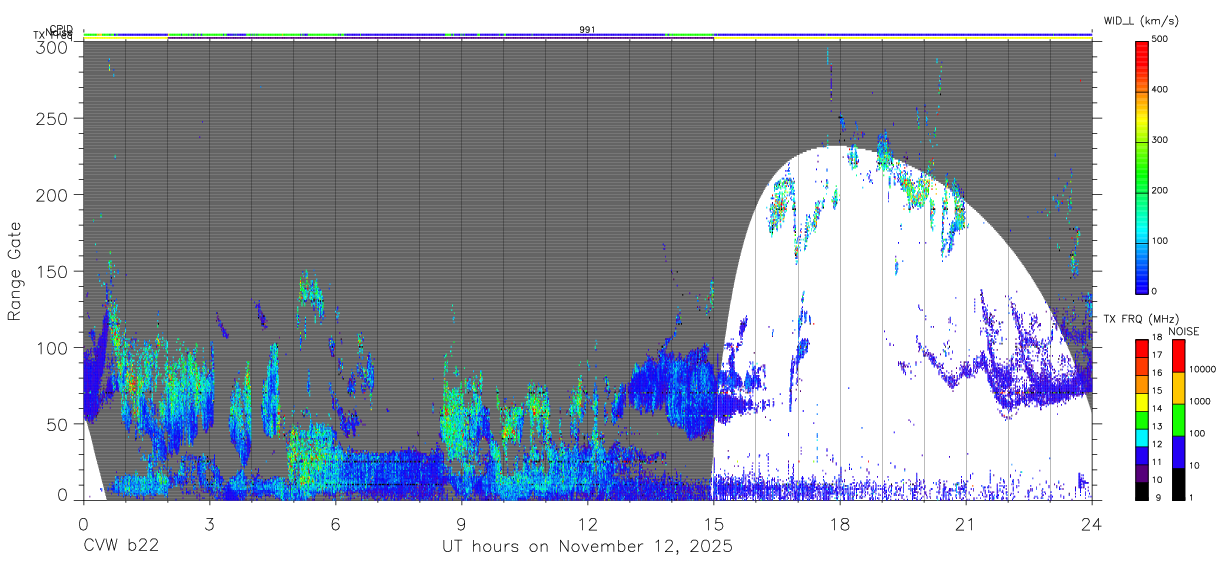Pick the cyan 12–13 MHz TX frequency swatch

(1141, 437)
